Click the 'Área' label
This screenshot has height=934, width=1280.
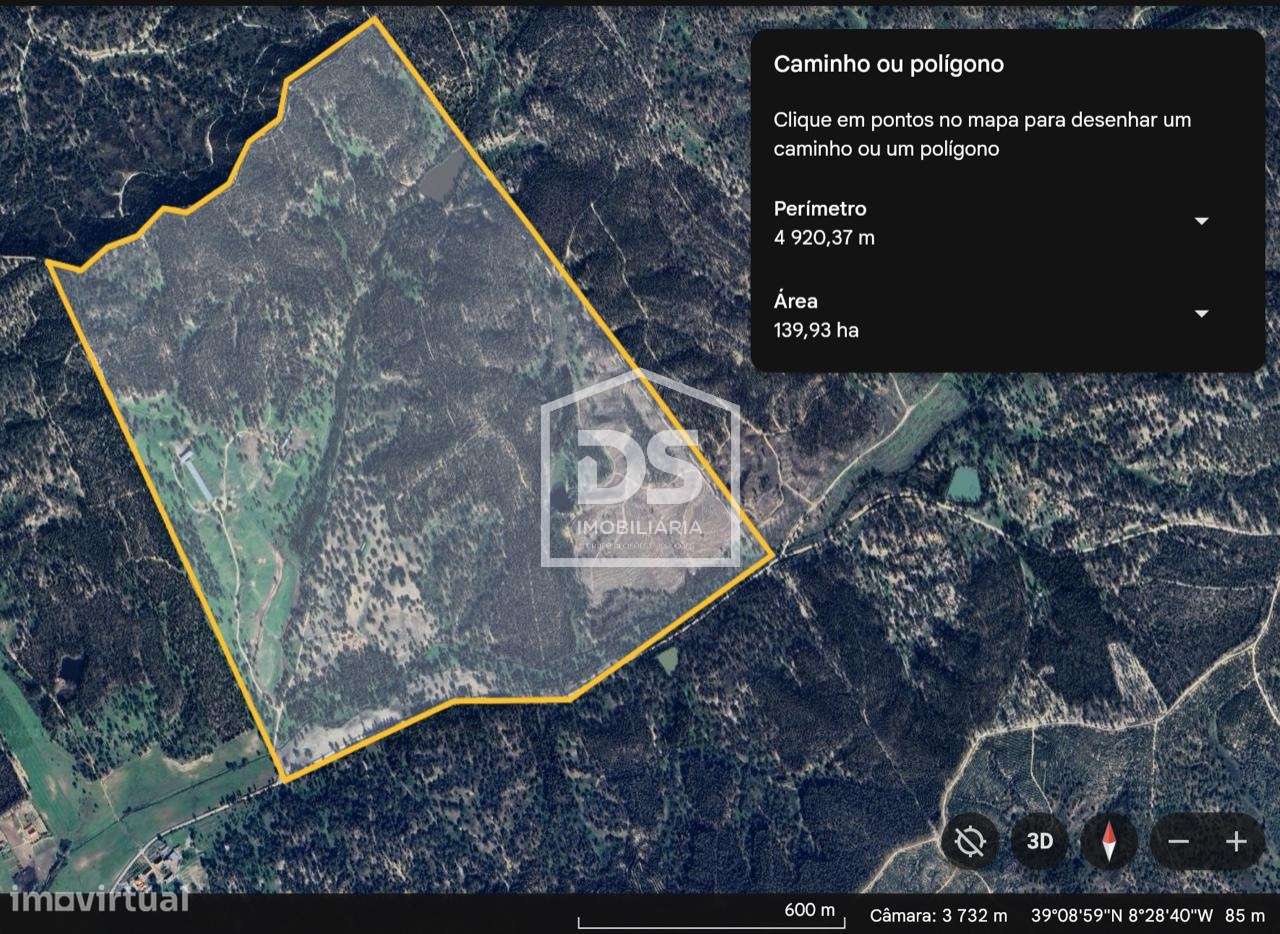796,300
